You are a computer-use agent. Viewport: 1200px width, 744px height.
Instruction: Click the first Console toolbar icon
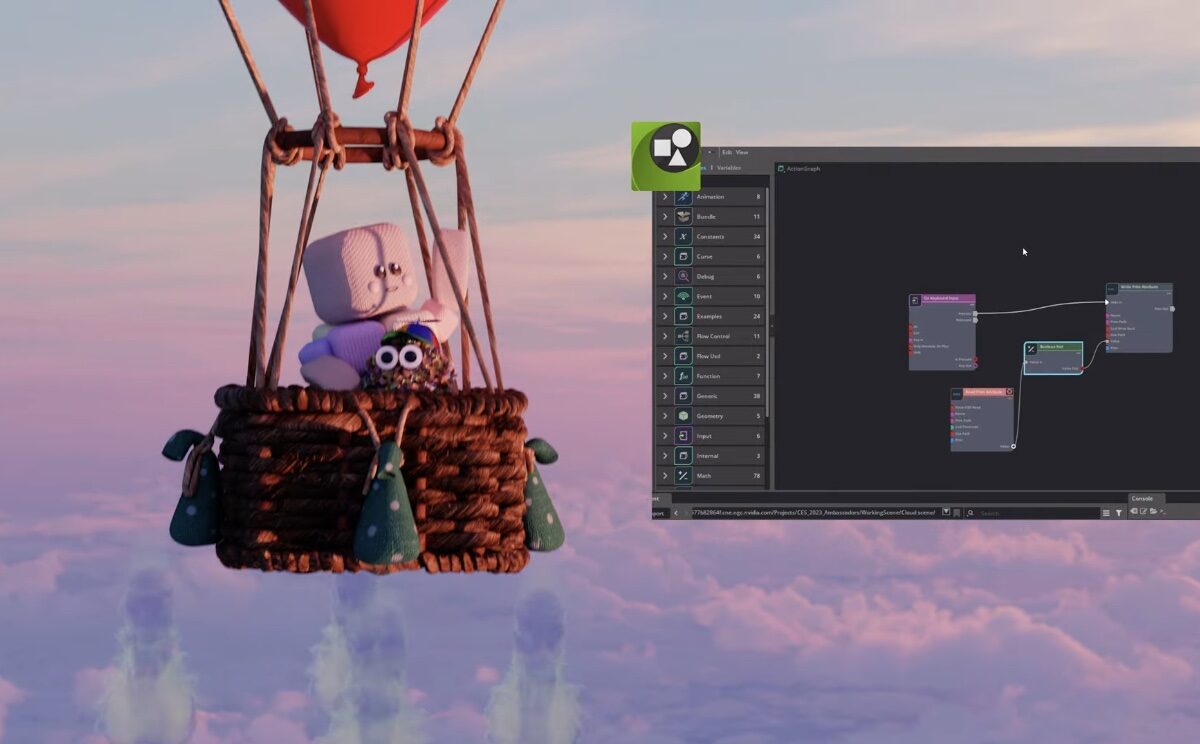click(1135, 511)
